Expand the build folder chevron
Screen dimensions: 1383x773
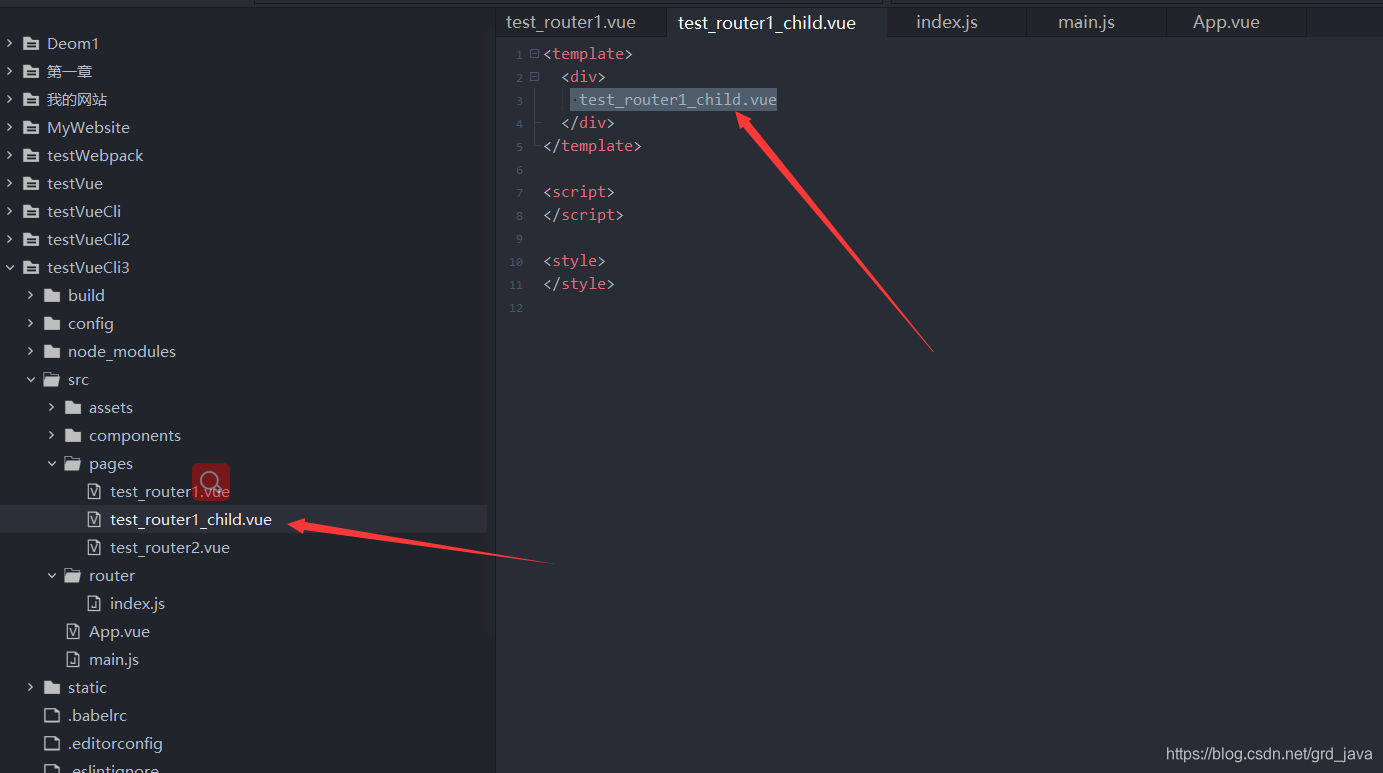click(31, 295)
